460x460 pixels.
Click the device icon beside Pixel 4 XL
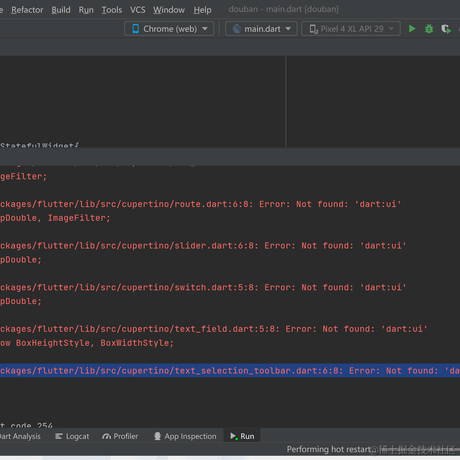point(313,29)
